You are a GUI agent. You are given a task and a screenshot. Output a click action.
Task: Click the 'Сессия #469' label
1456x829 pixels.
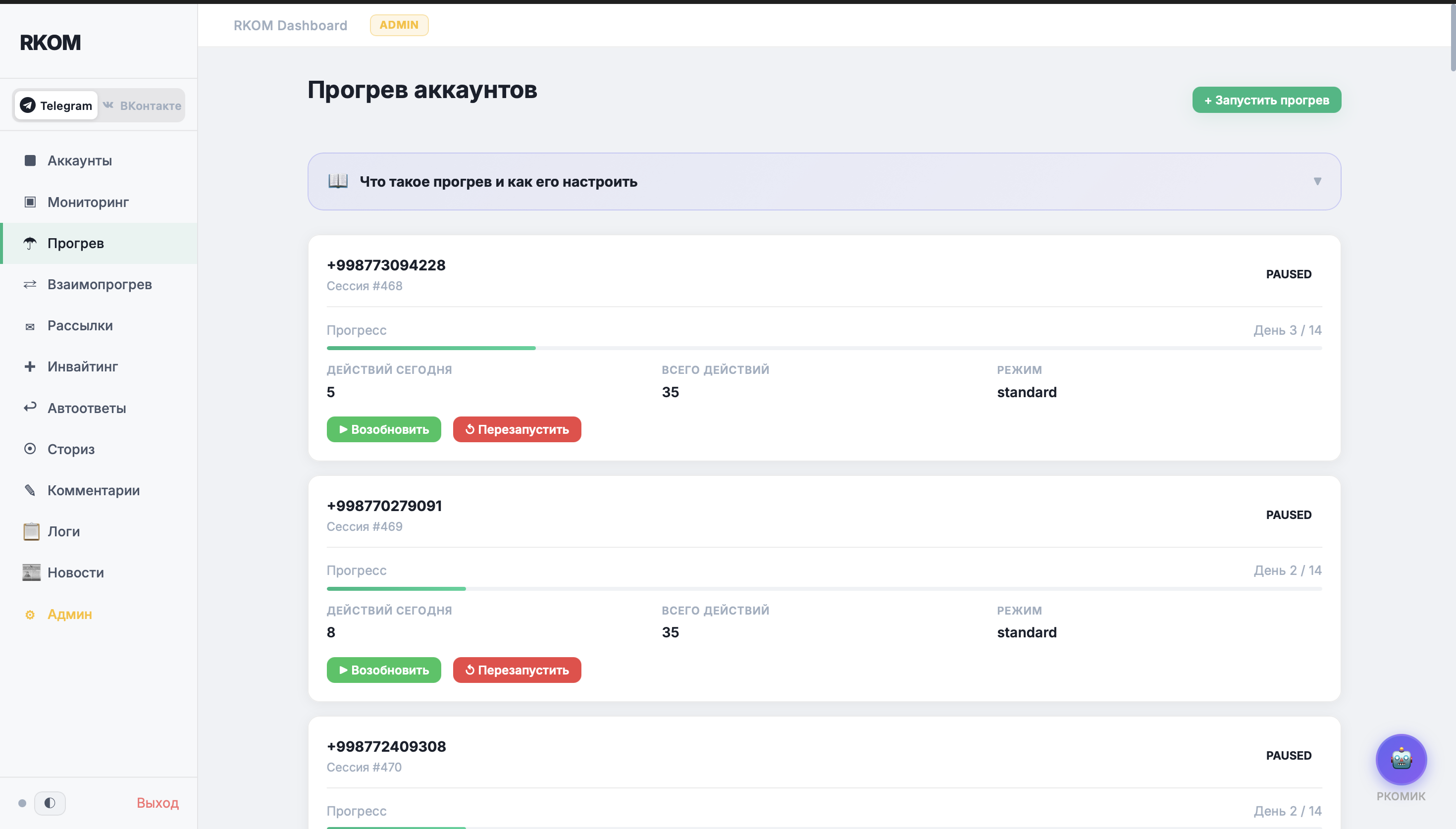click(x=364, y=526)
